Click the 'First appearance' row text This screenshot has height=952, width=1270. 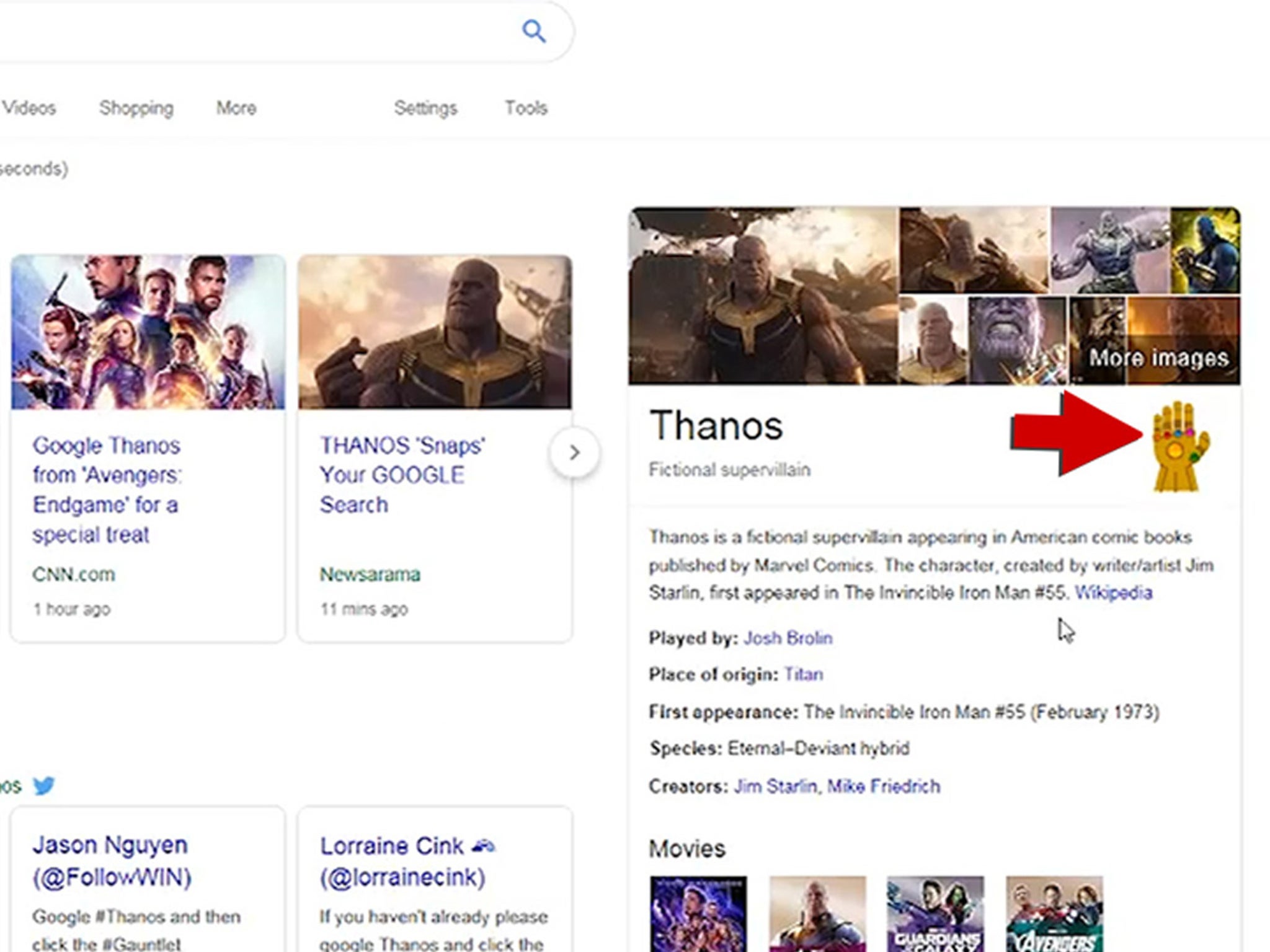(904, 712)
